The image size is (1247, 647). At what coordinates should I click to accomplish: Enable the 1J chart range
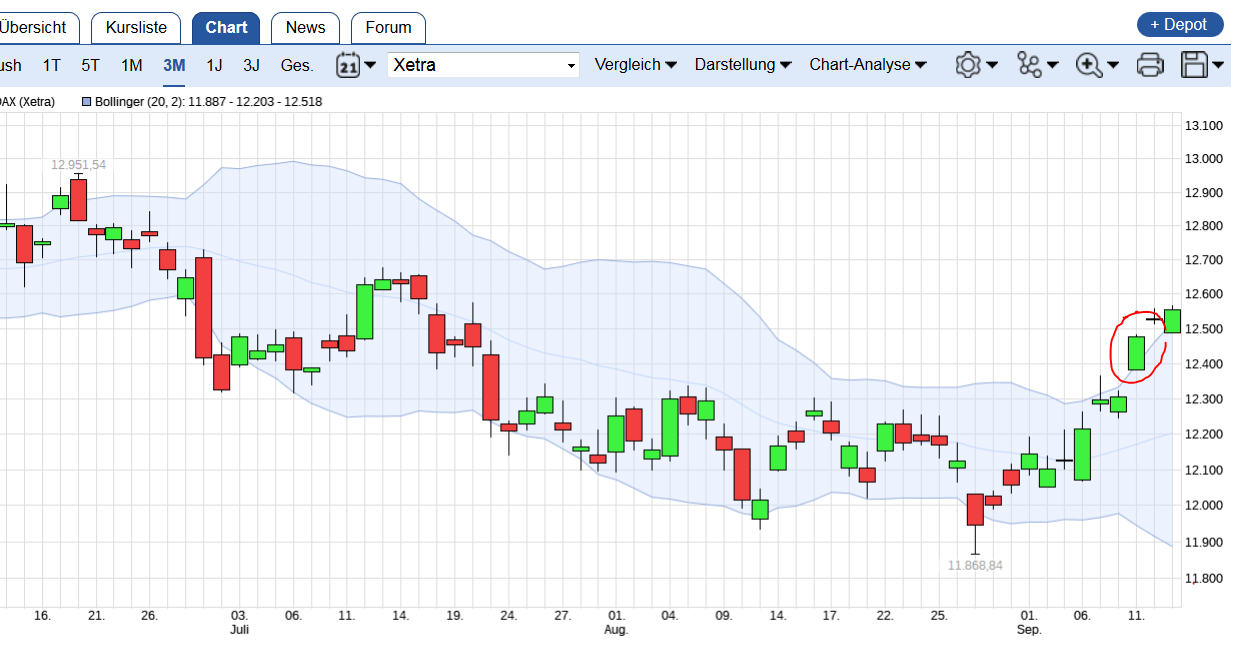(214, 64)
